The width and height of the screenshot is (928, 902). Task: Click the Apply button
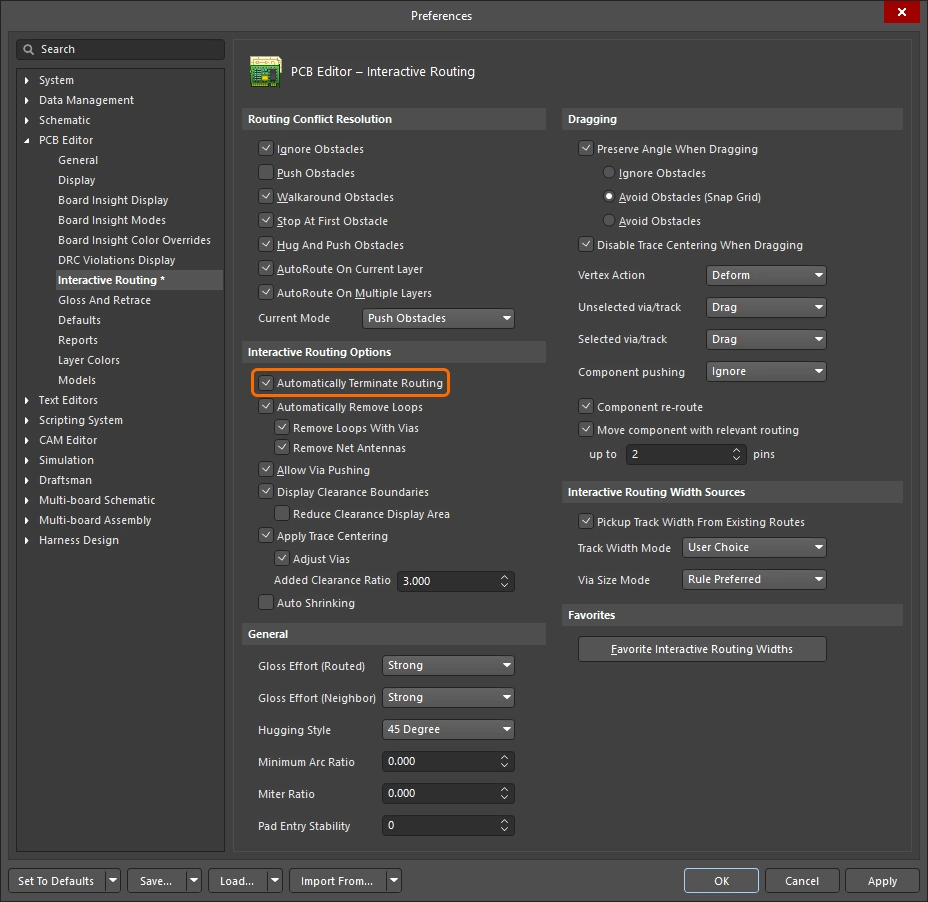point(881,881)
